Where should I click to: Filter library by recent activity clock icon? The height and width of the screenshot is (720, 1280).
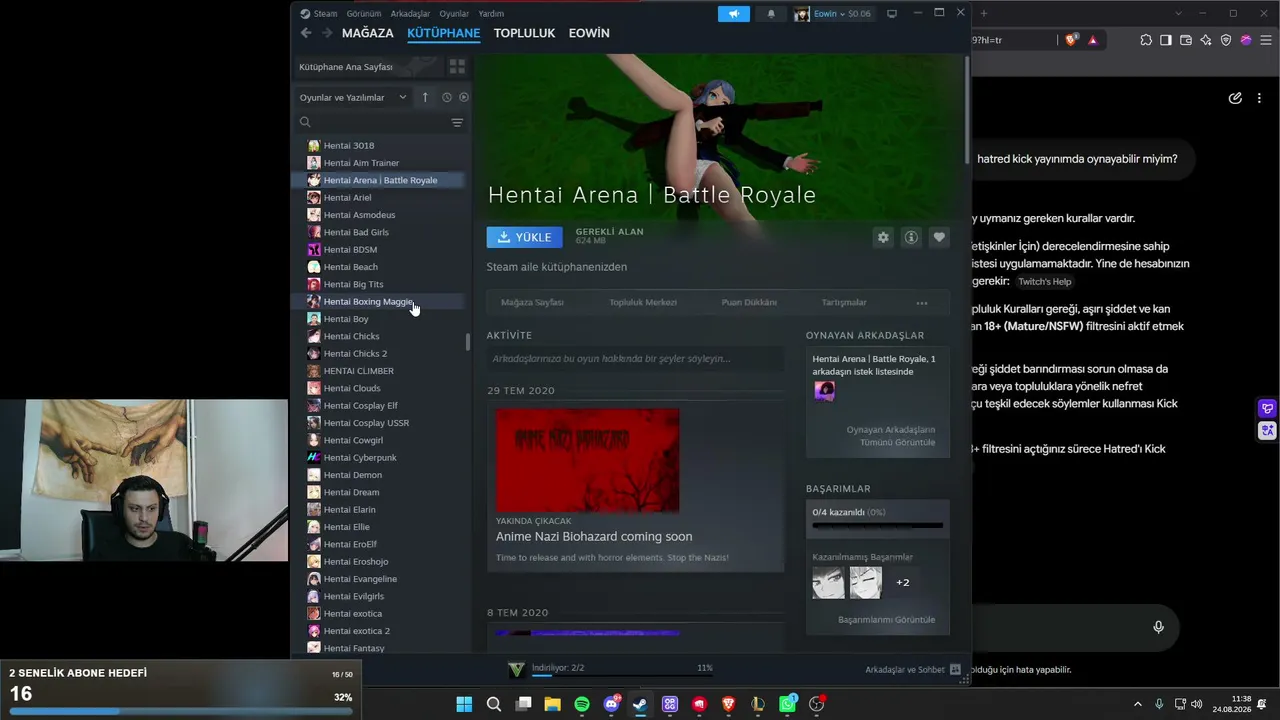coord(447,97)
